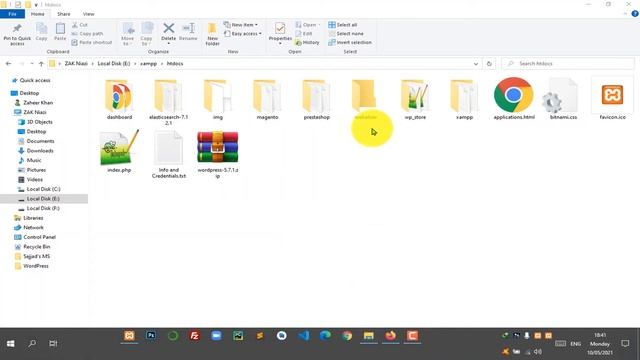
Task: Open the New item dropdown
Action: click(241, 25)
